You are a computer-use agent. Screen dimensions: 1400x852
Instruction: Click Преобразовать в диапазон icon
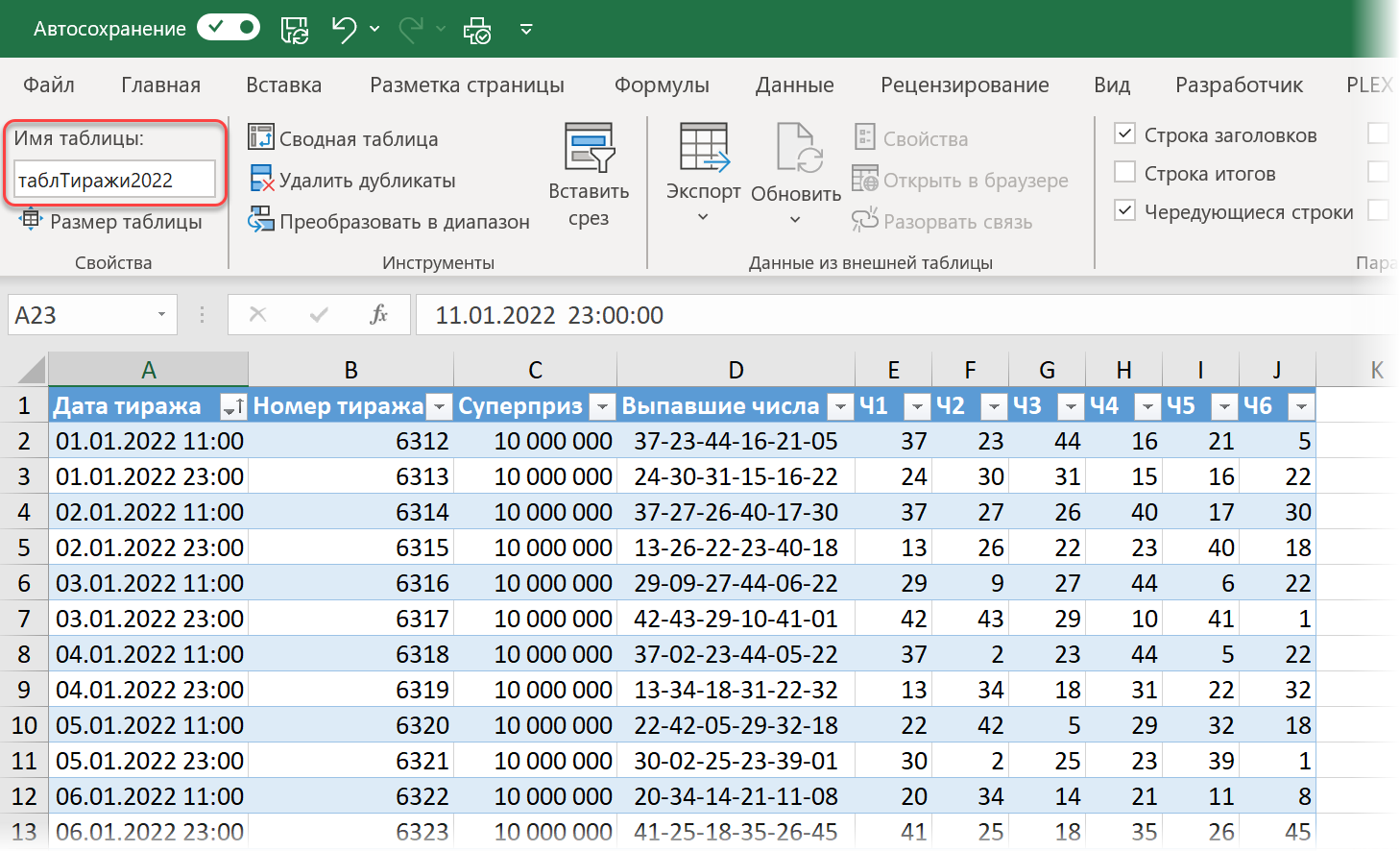coord(260,221)
